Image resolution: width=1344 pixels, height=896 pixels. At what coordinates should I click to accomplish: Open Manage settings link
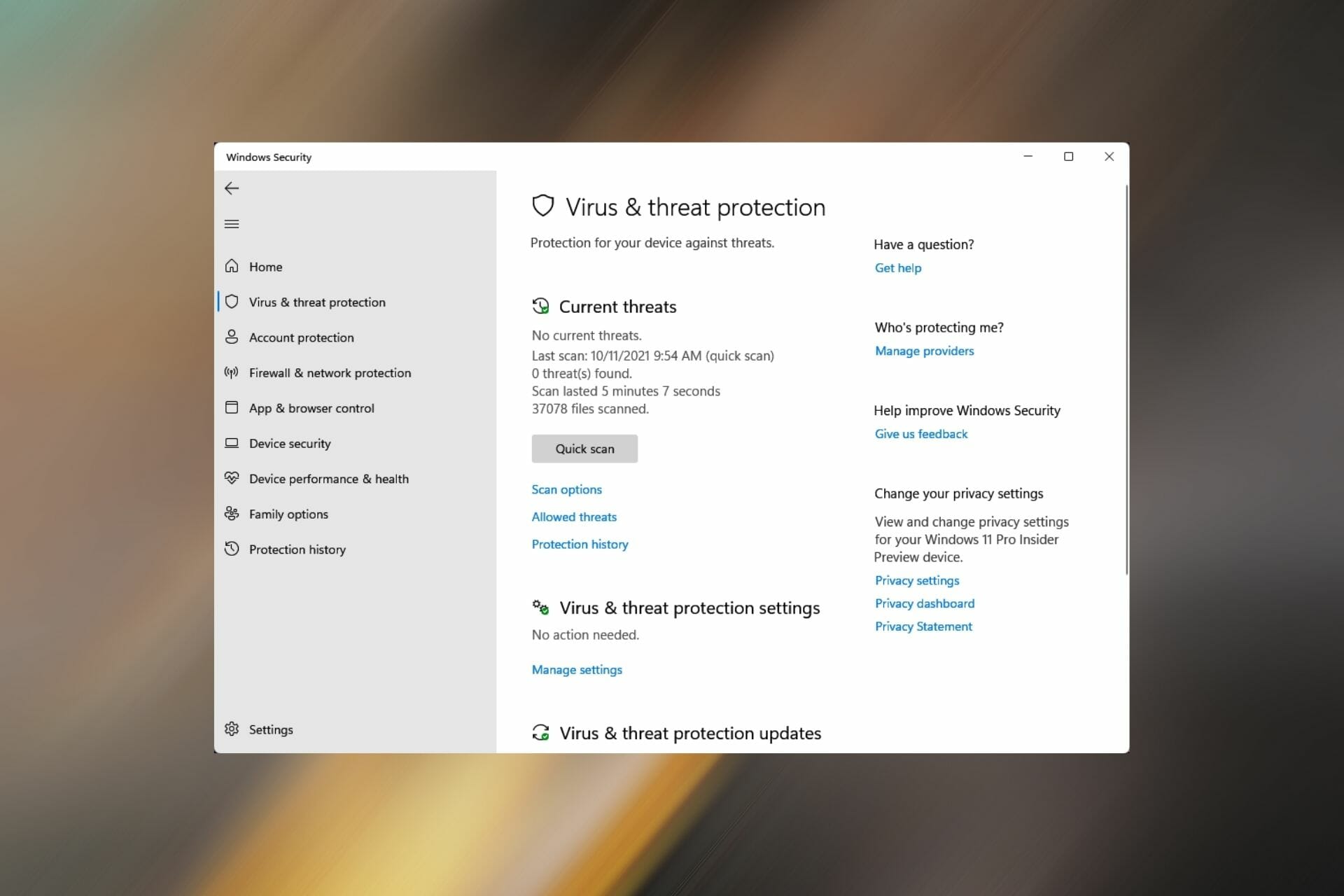tap(577, 668)
